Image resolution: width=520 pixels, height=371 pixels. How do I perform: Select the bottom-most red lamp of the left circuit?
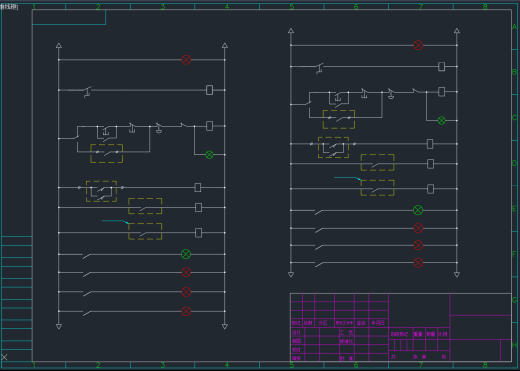click(x=186, y=311)
